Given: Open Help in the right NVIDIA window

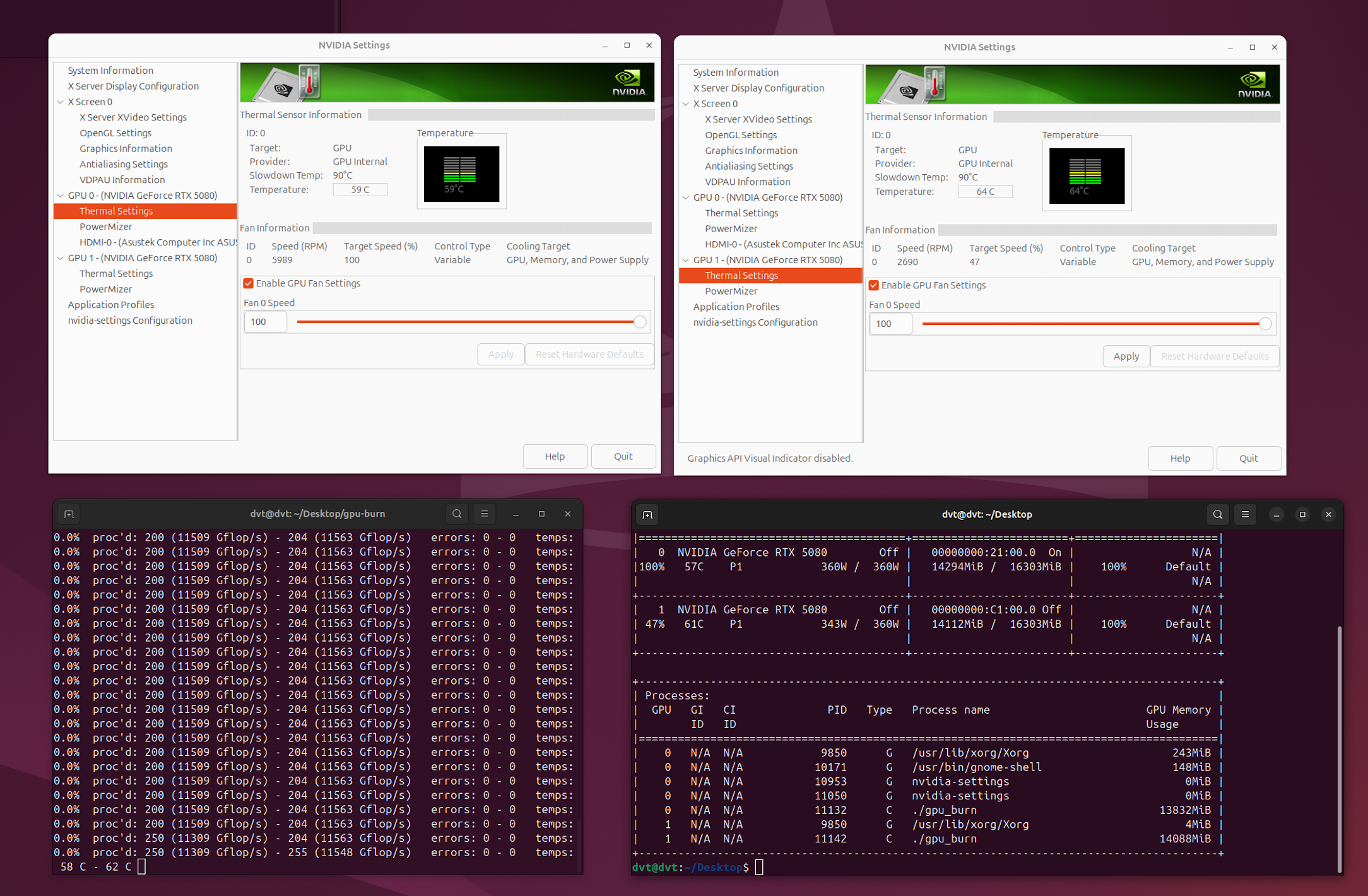Looking at the screenshot, I should (x=1179, y=458).
